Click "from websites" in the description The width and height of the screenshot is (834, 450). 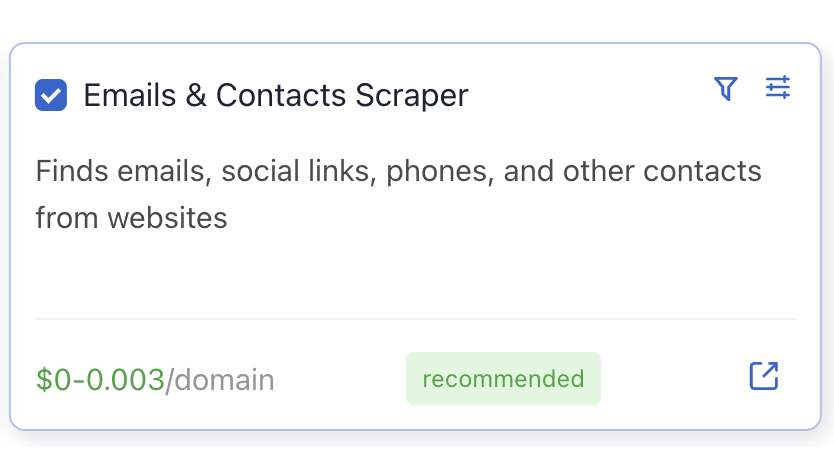coord(131,218)
